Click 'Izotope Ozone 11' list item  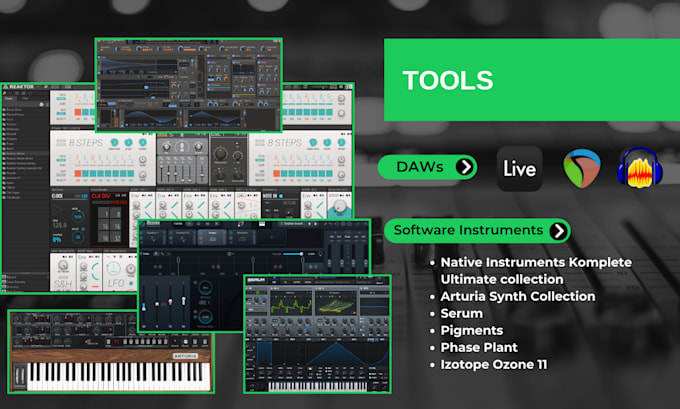[x=494, y=364]
